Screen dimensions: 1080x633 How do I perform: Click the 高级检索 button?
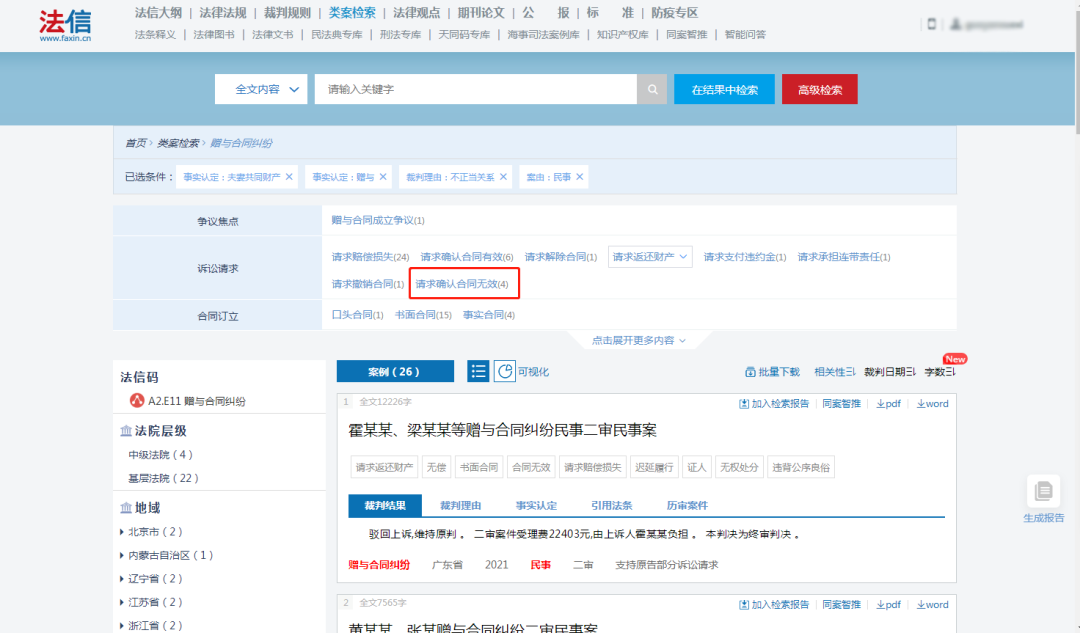pos(820,90)
